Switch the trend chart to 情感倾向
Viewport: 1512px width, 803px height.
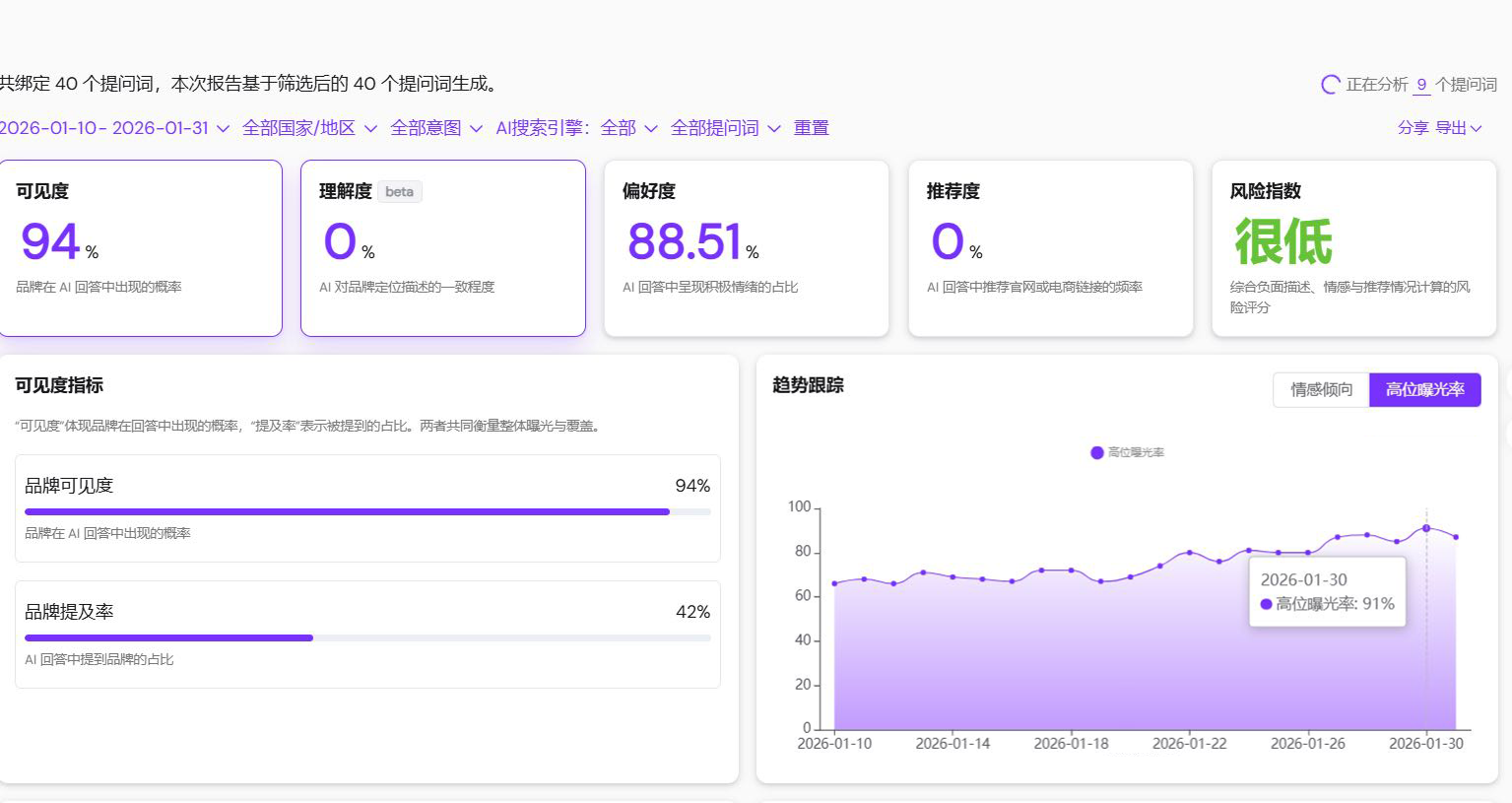(x=1321, y=389)
